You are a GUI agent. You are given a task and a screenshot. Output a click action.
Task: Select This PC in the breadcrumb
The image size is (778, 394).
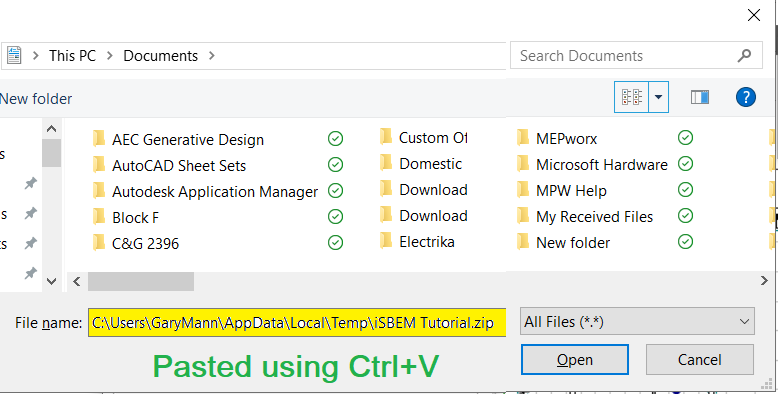pyautogui.click(x=72, y=56)
